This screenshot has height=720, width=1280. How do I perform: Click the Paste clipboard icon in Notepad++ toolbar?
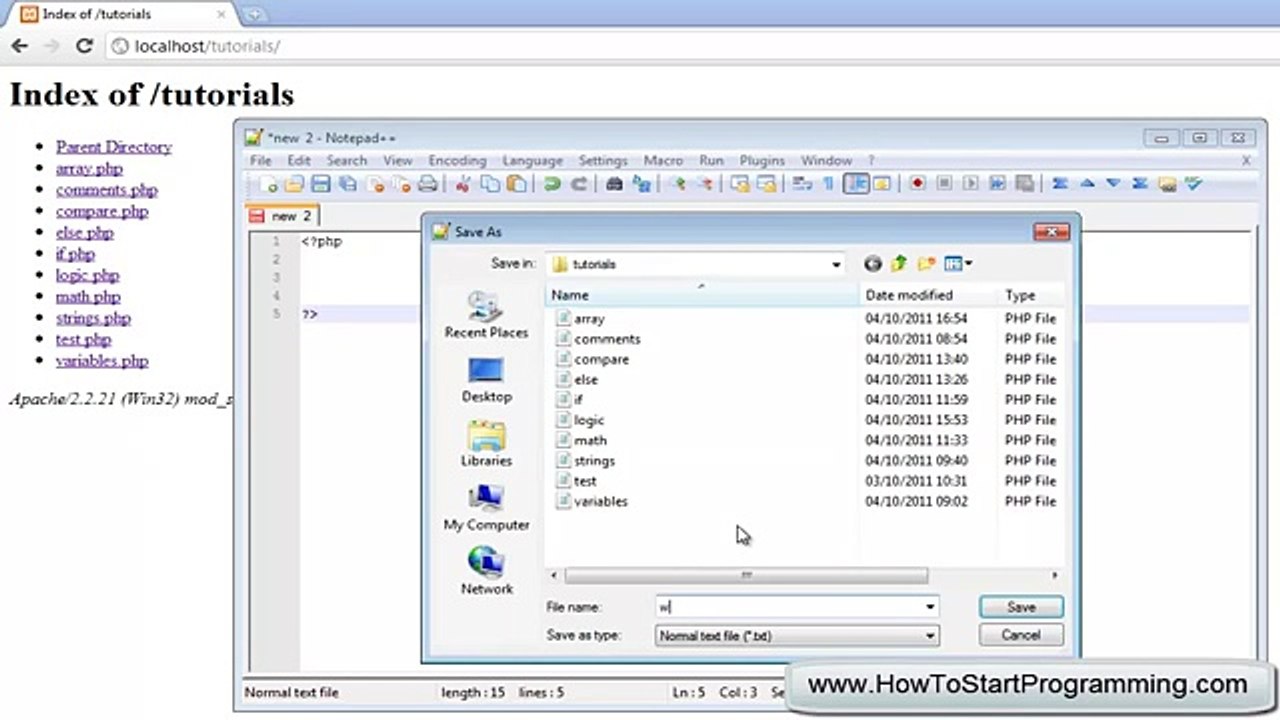point(517,184)
